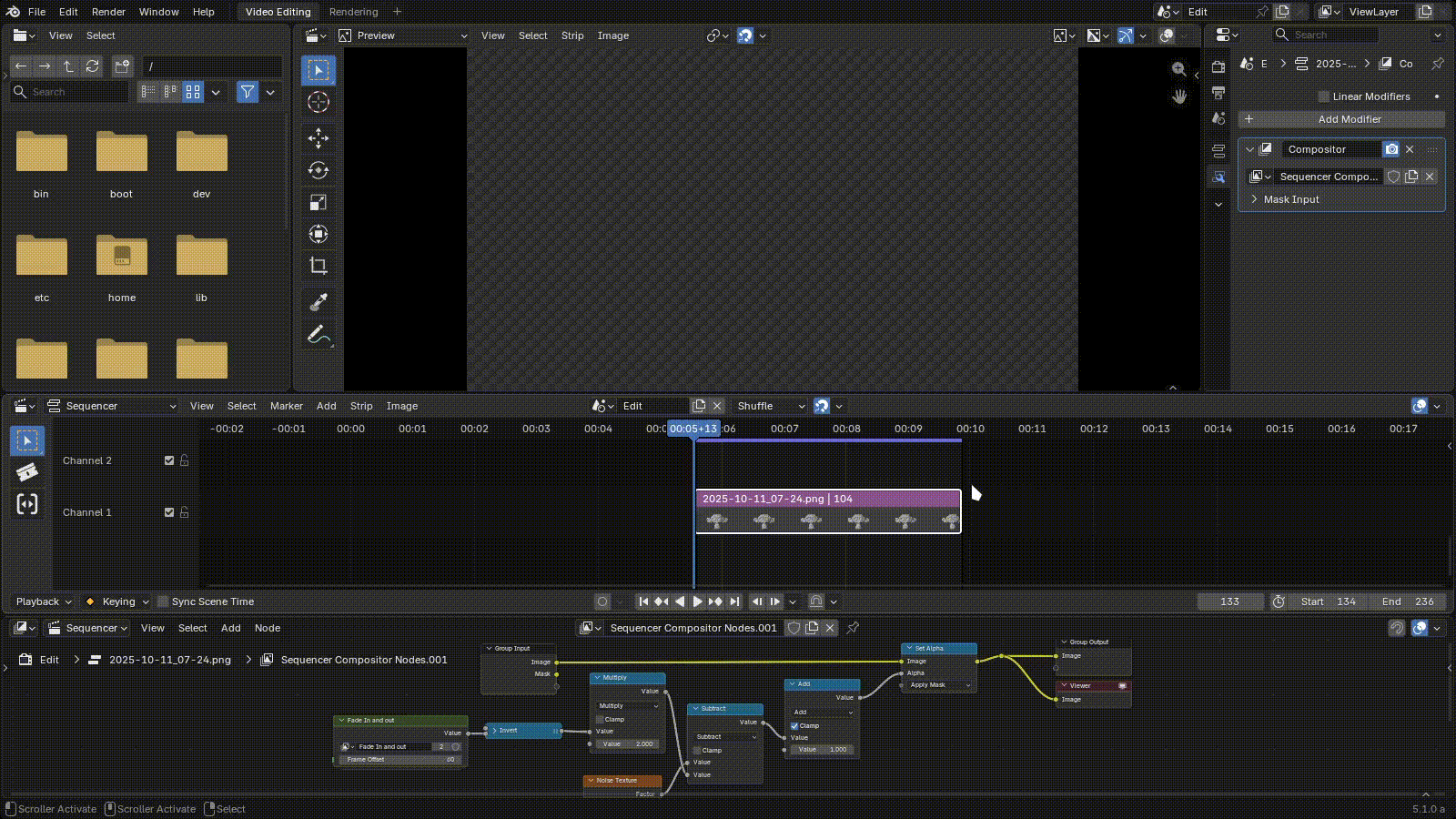The height and width of the screenshot is (819, 1456).
Task: Select the 2025-10-11_07-24.png strip in the timeline
Action: [x=828, y=511]
